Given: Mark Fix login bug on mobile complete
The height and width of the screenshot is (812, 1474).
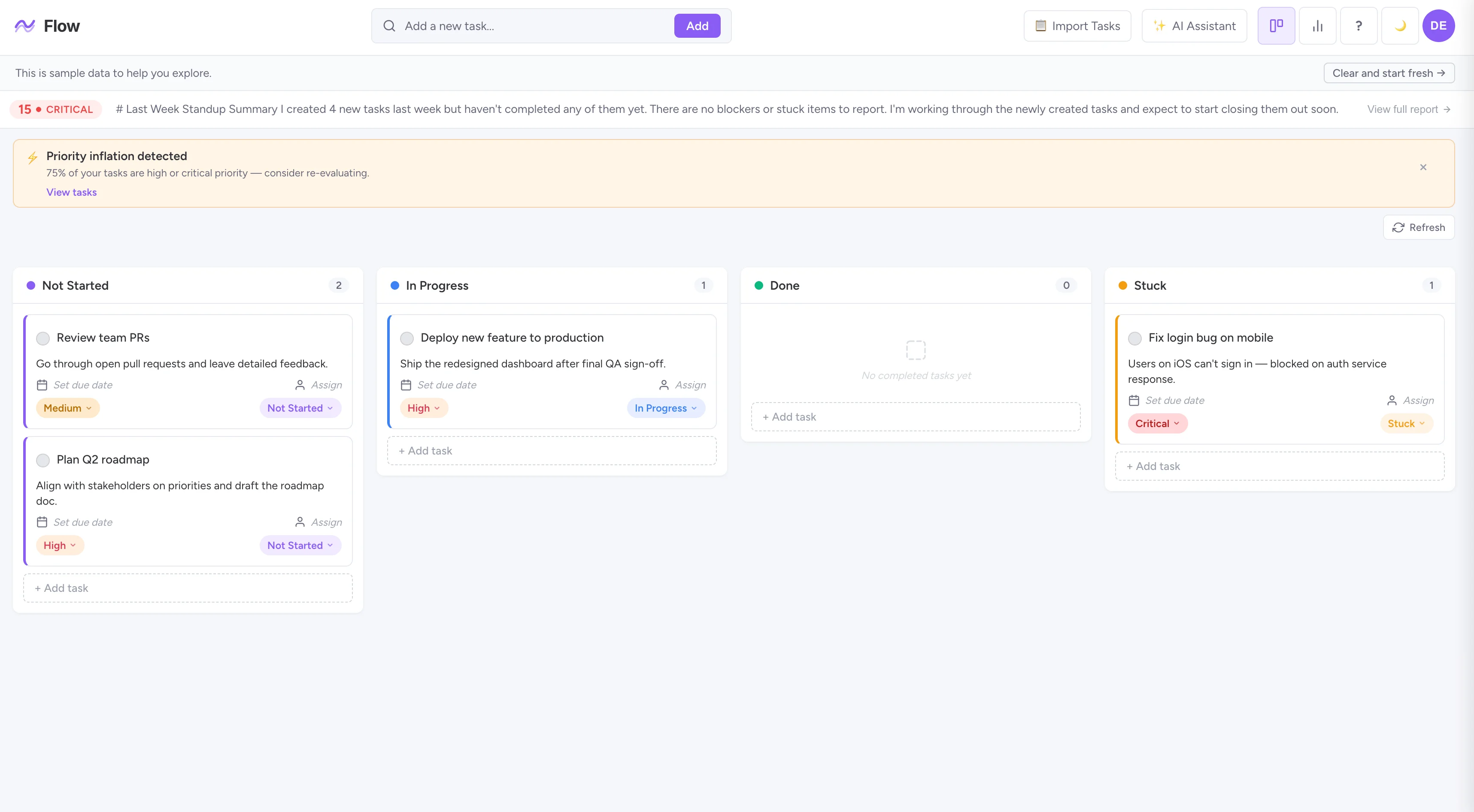Looking at the screenshot, I should click(x=1134, y=338).
